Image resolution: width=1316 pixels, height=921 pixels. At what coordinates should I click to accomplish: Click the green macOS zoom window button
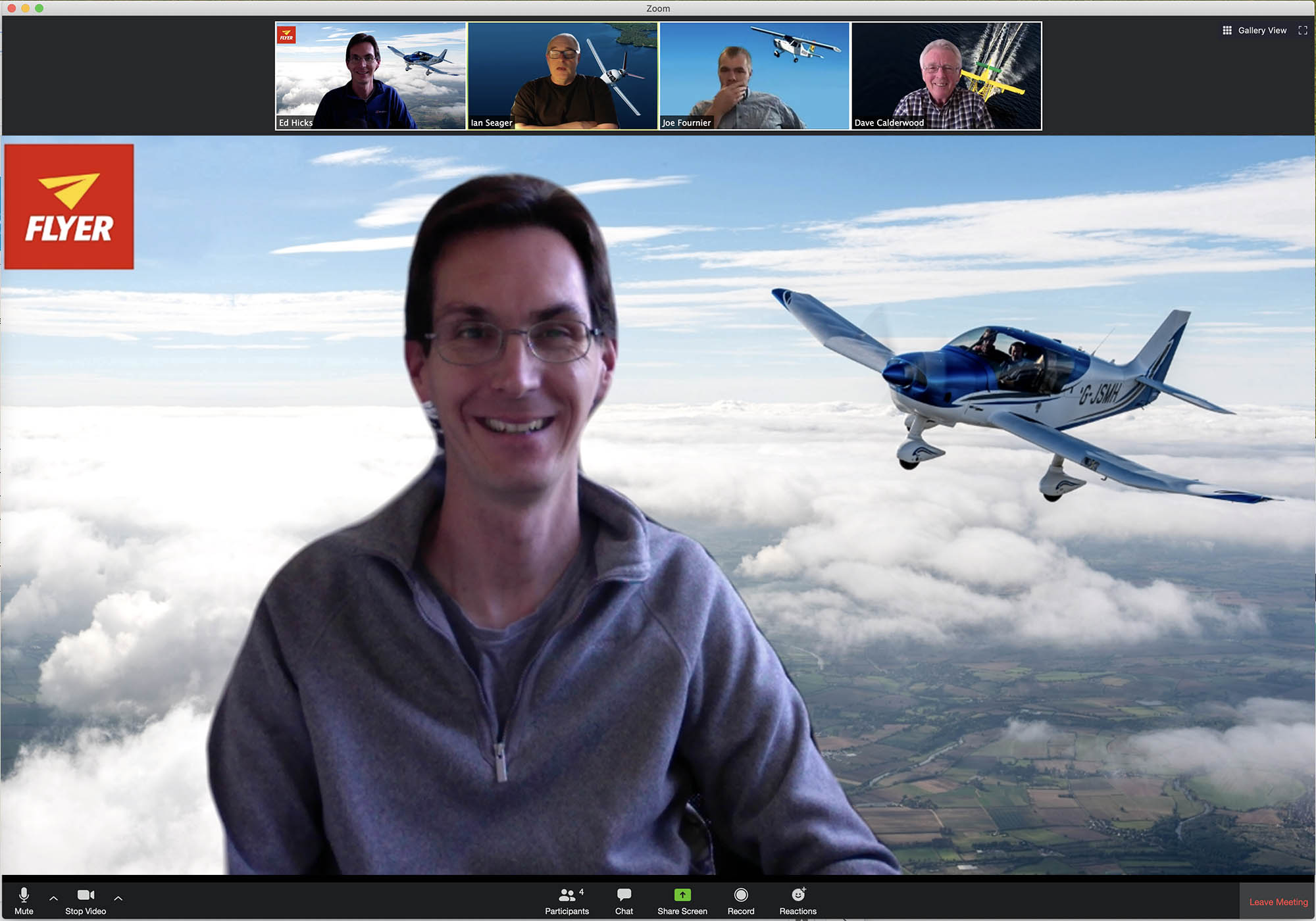39,8
